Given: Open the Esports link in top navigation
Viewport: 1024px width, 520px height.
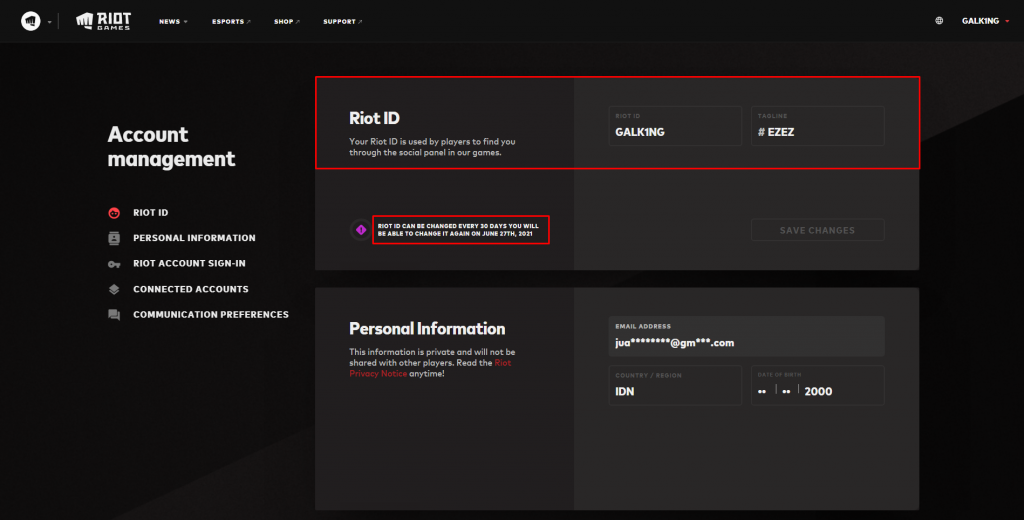Looking at the screenshot, I should 231,21.
